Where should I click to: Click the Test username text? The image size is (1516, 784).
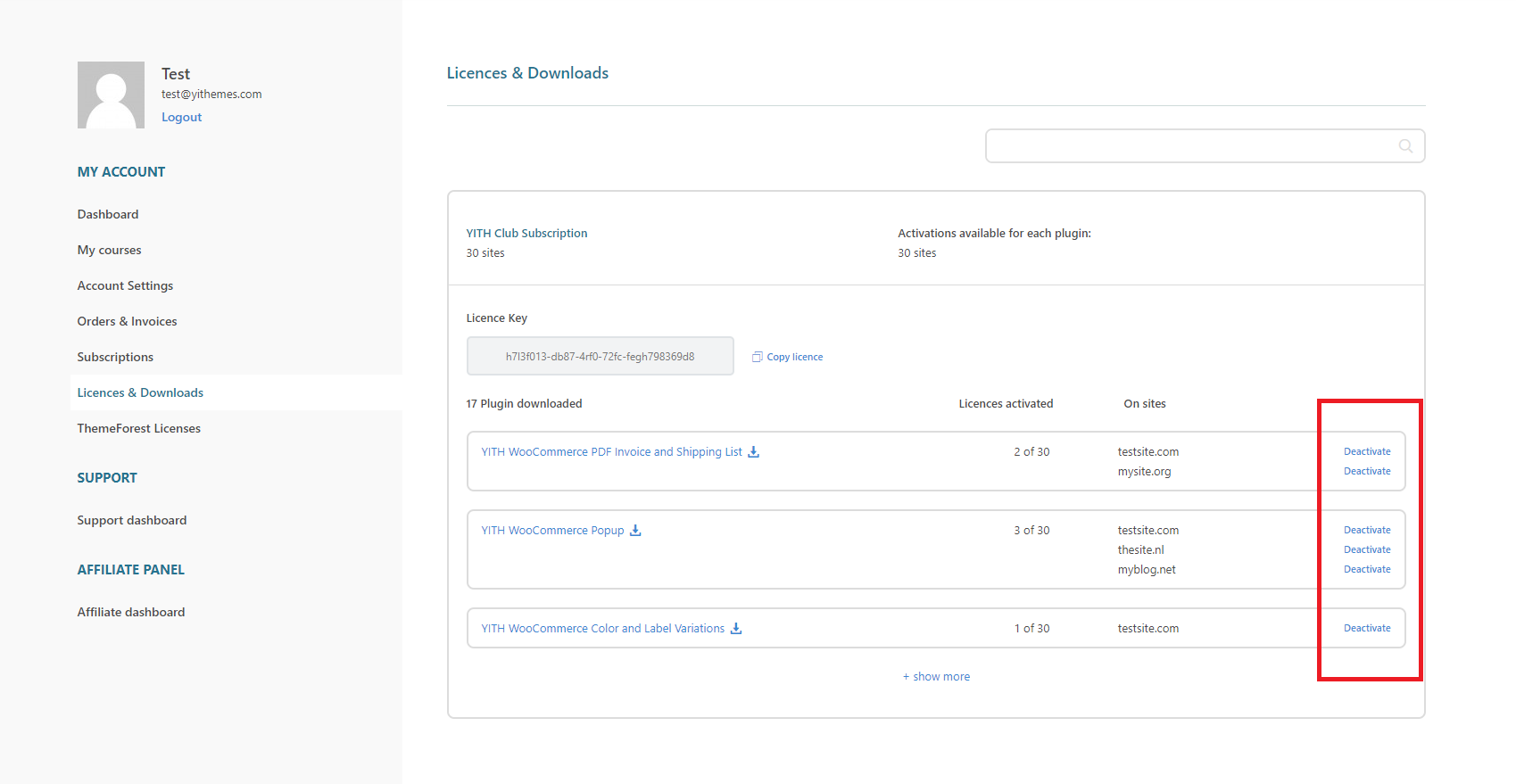point(176,74)
